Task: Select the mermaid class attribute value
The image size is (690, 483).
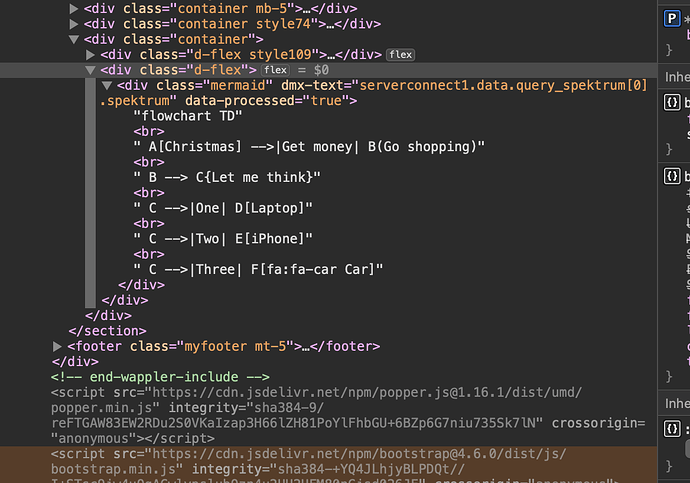Action: [238, 85]
